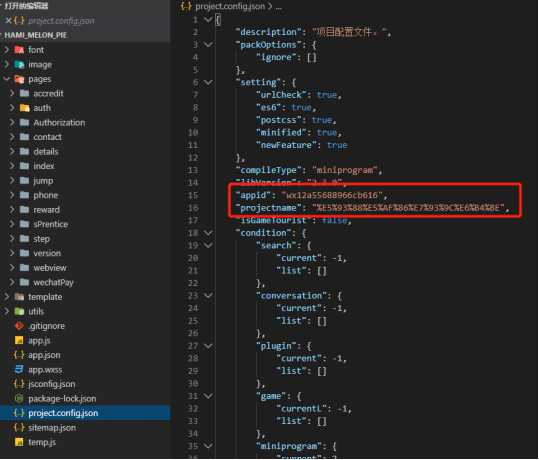Click the jsconfig.json braces icon

tap(19, 384)
